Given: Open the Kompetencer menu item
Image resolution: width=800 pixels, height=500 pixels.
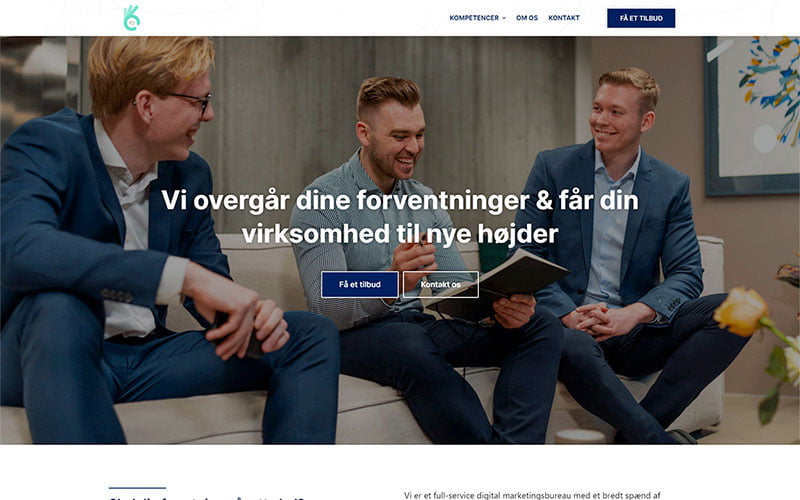Looking at the screenshot, I should [474, 18].
